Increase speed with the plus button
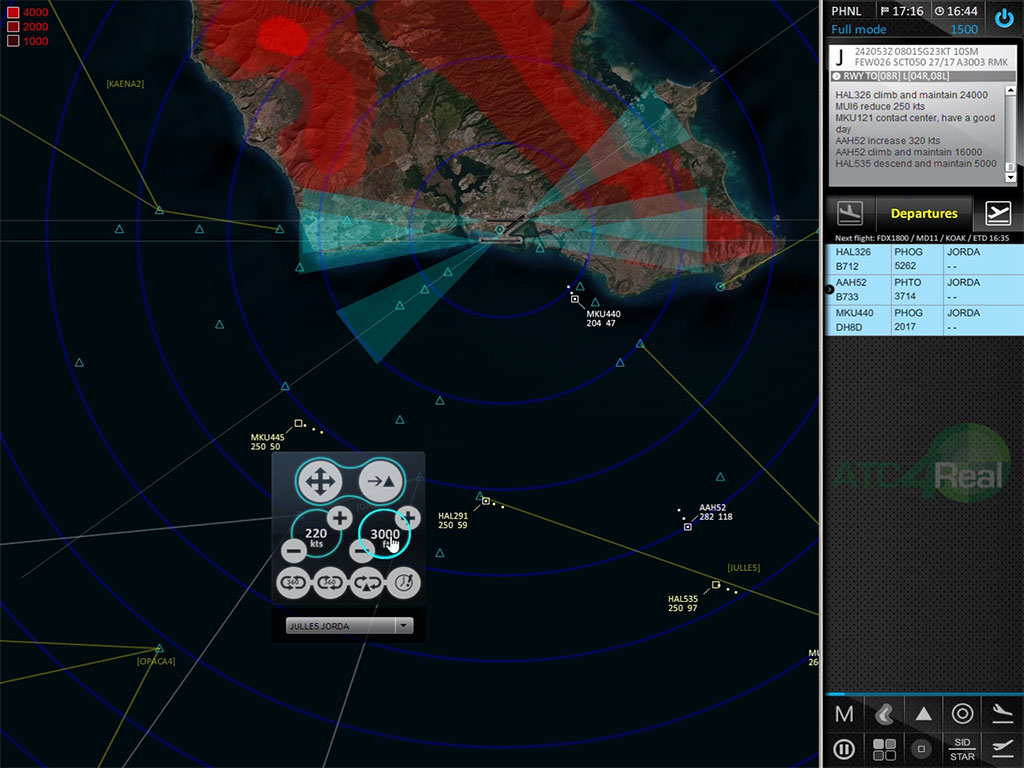1024x768 pixels. click(x=339, y=517)
